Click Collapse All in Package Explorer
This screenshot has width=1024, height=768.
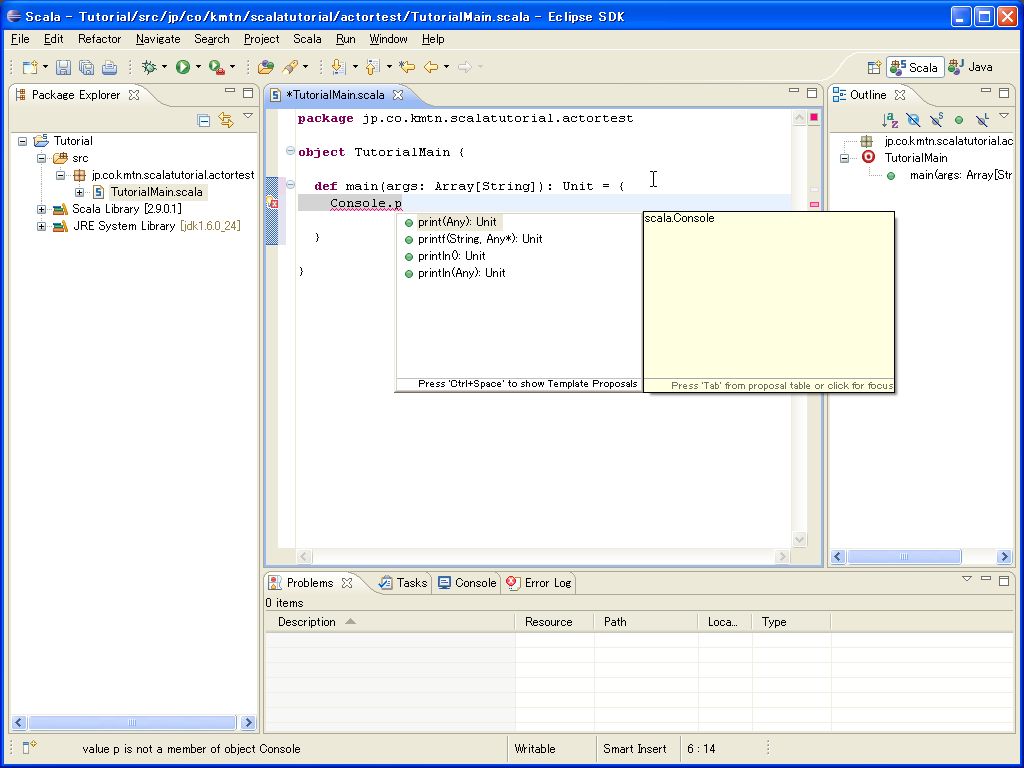click(x=204, y=120)
